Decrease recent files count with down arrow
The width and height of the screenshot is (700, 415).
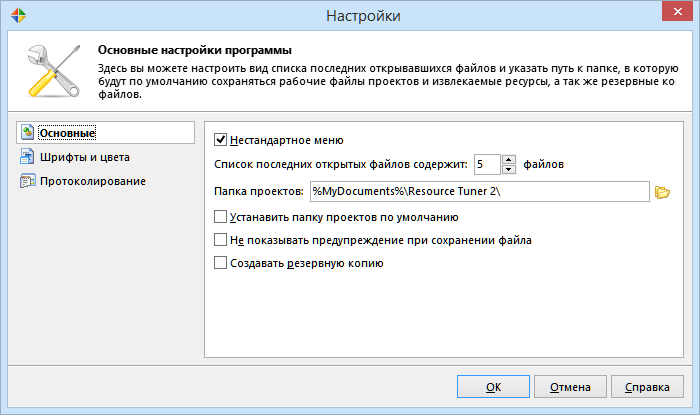[x=508, y=169]
